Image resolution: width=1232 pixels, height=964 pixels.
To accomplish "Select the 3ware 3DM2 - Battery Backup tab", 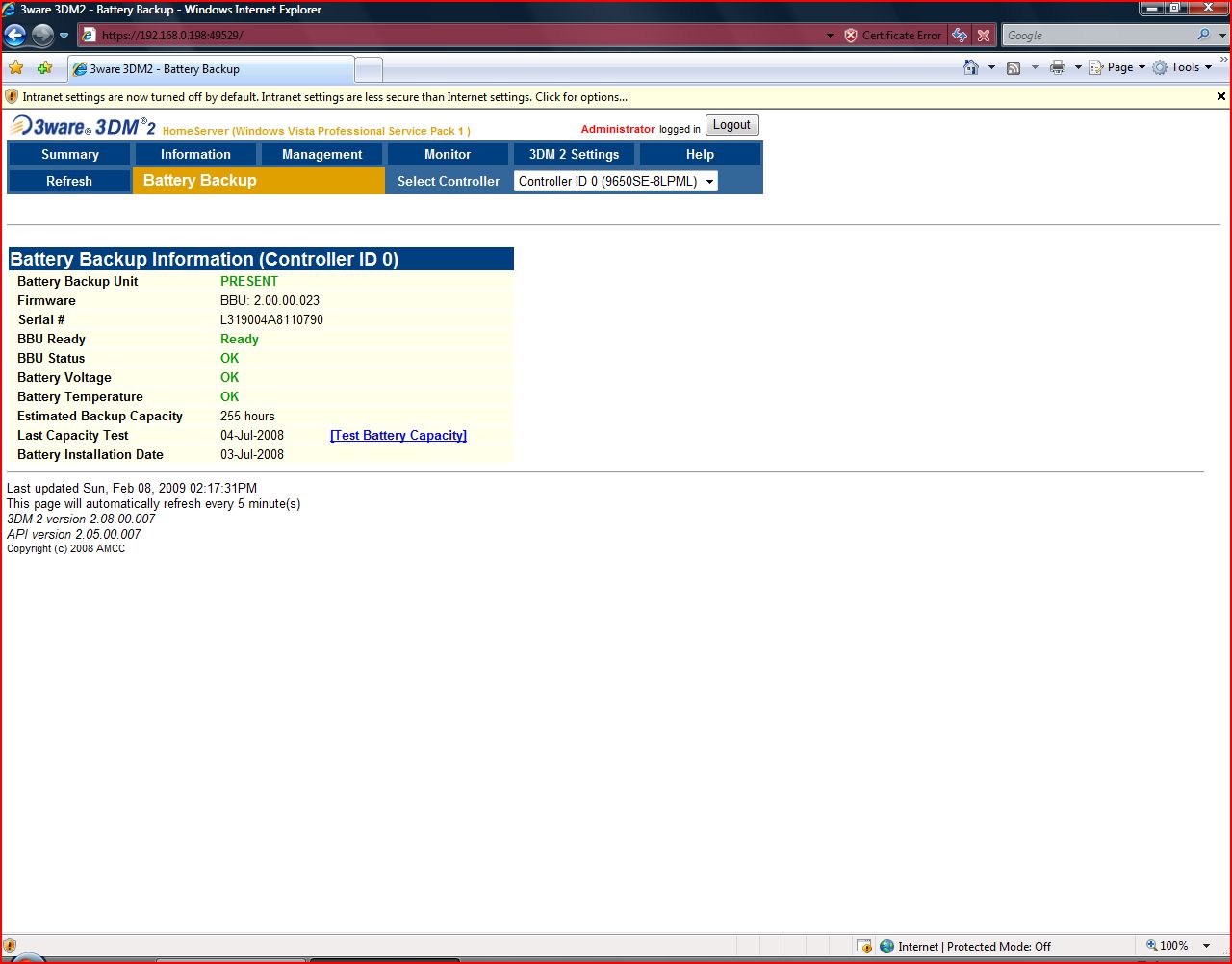I will click(x=211, y=69).
